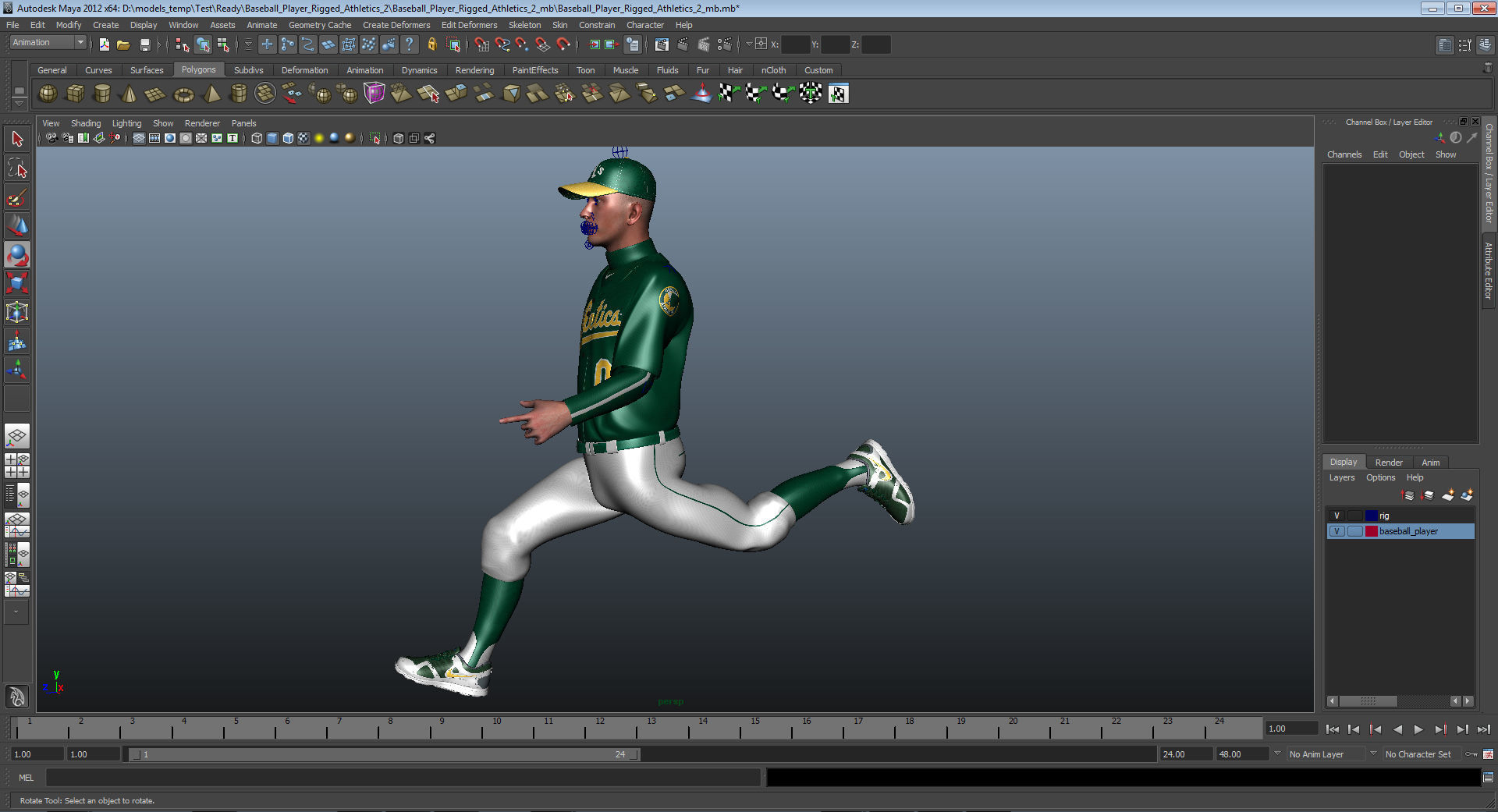The height and width of the screenshot is (812, 1498).
Task: Switch to single perspective view layout
Action: (x=17, y=436)
